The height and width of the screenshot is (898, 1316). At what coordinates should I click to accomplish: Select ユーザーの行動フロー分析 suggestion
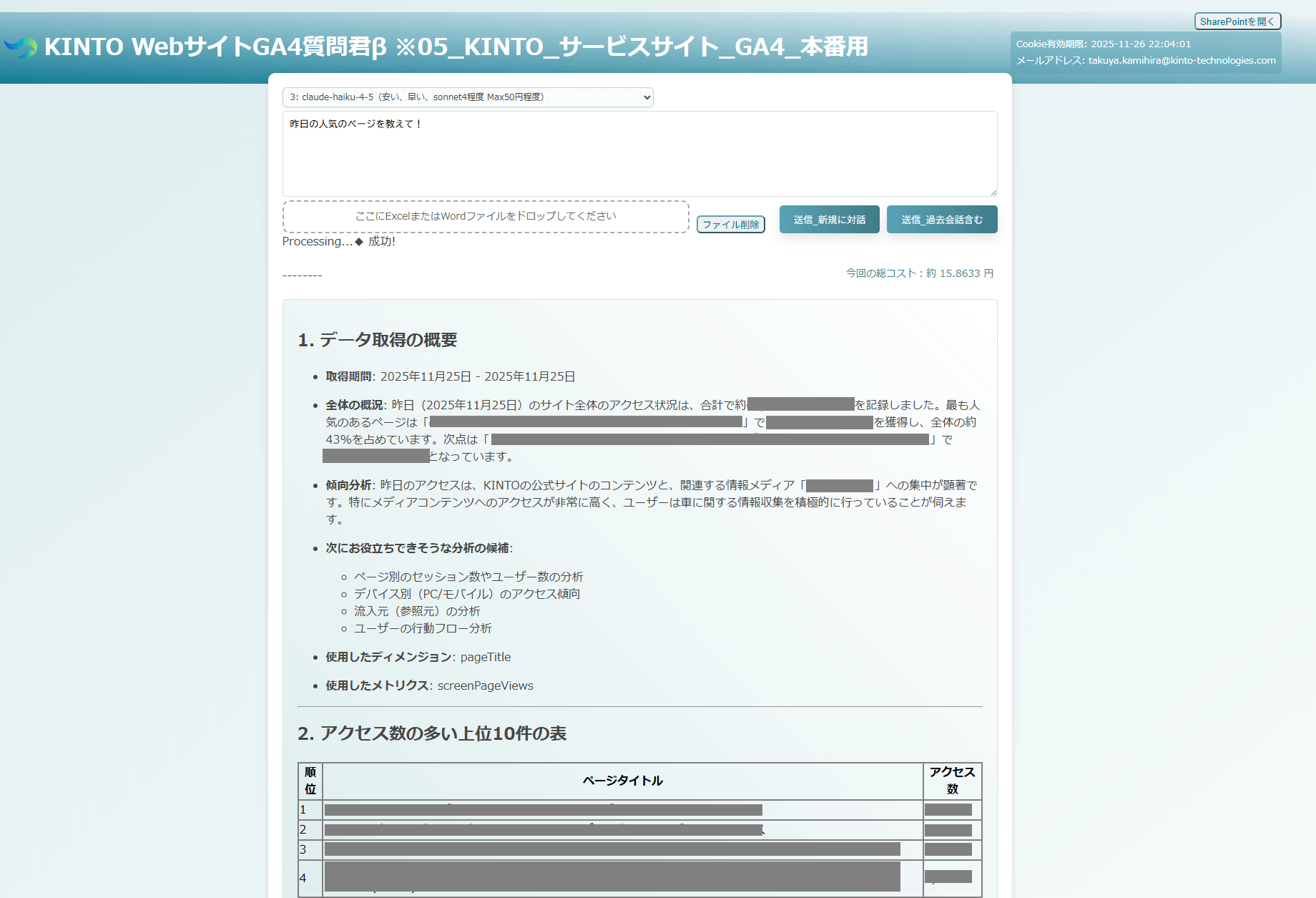422,628
